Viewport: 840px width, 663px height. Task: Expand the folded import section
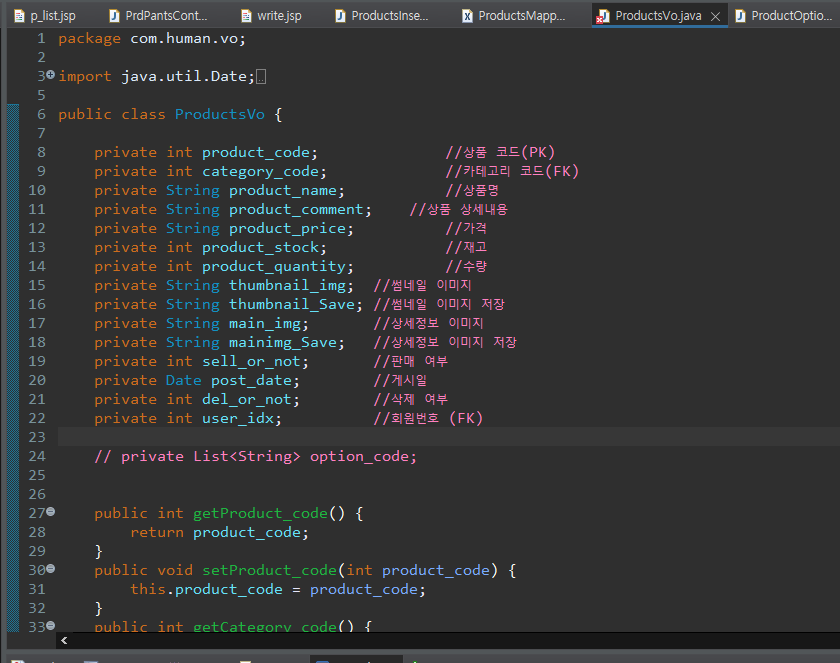50,75
